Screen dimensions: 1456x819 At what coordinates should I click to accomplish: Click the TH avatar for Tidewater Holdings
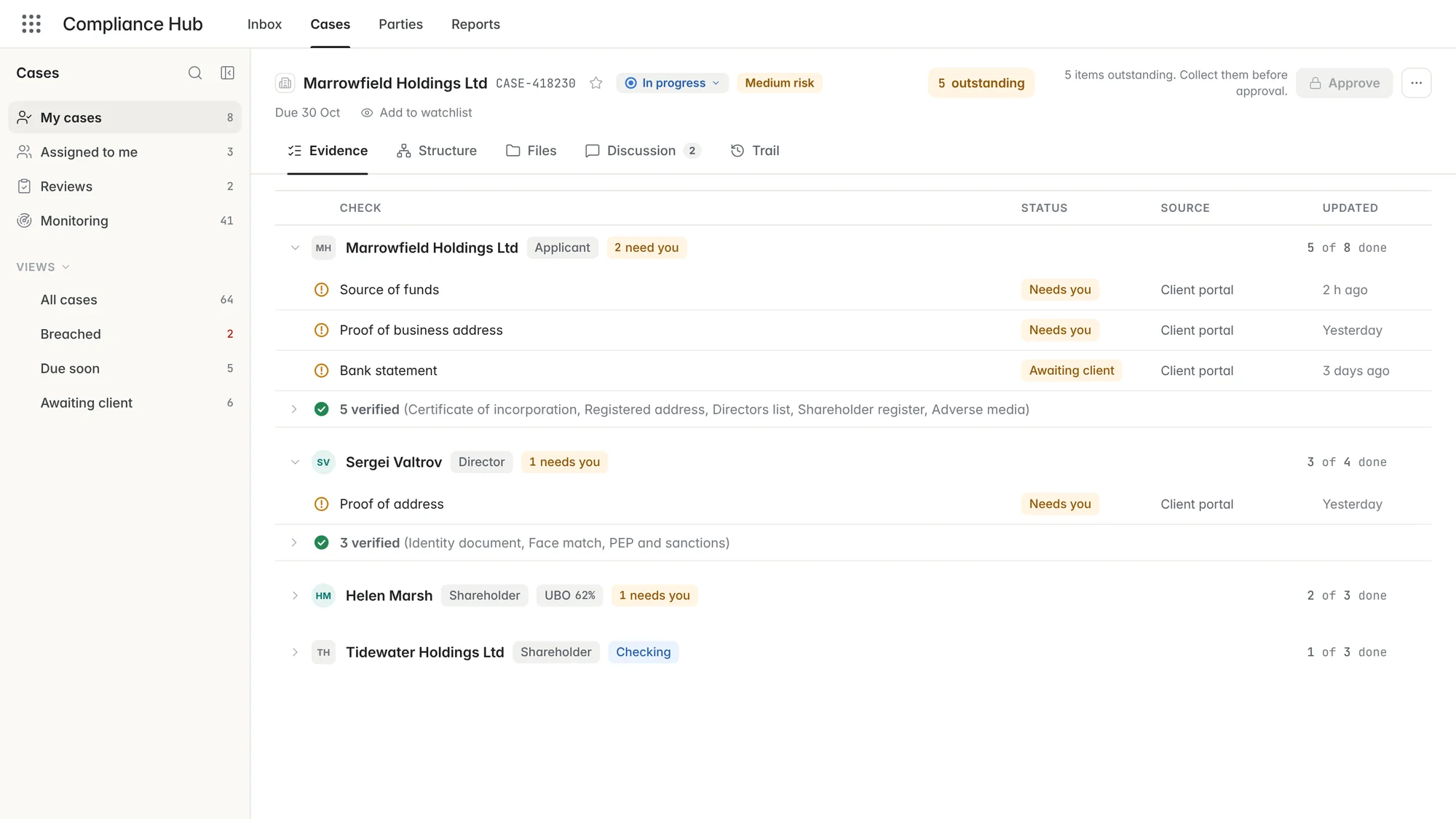(323, 652)
